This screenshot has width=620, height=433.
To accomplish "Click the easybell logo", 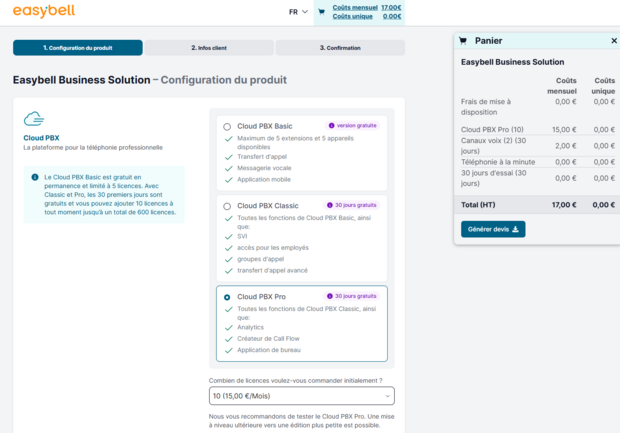I will [44, 12].
